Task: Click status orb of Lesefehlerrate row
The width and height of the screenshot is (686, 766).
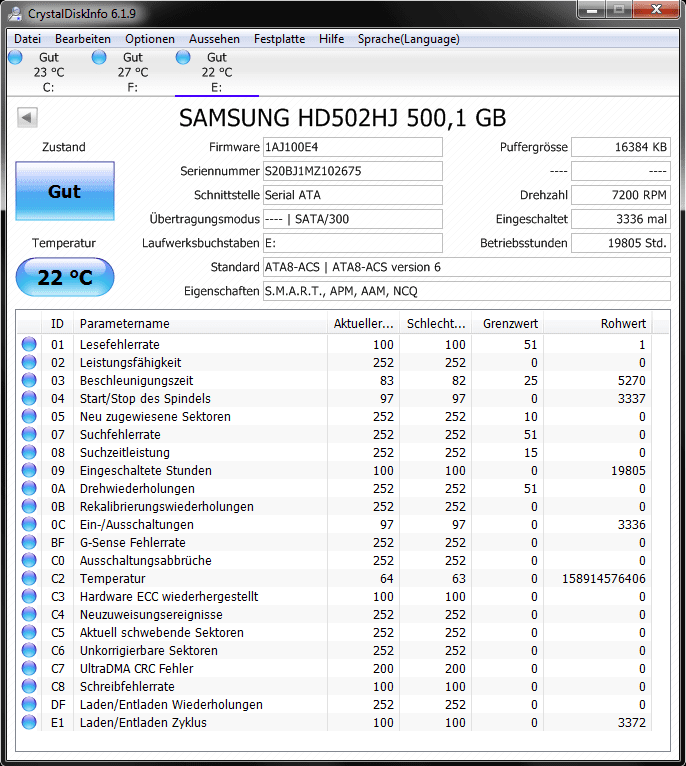Action: point(29,344)
